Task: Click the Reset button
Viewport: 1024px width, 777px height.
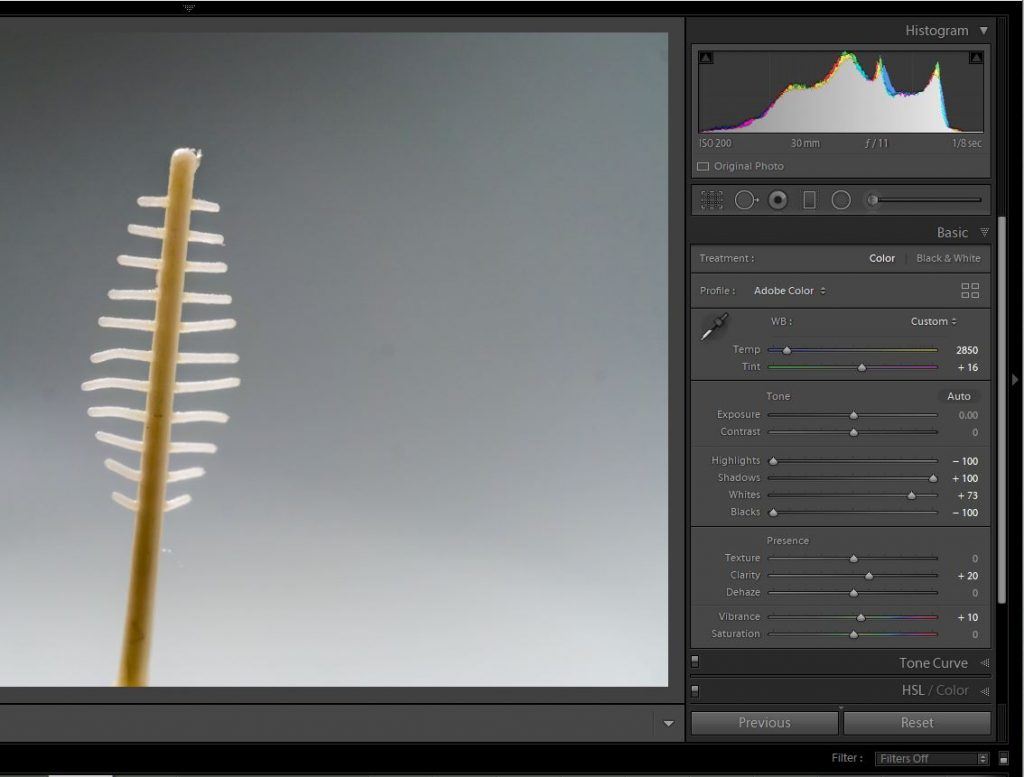Action: pyautogui.click(x=916, y=723)
